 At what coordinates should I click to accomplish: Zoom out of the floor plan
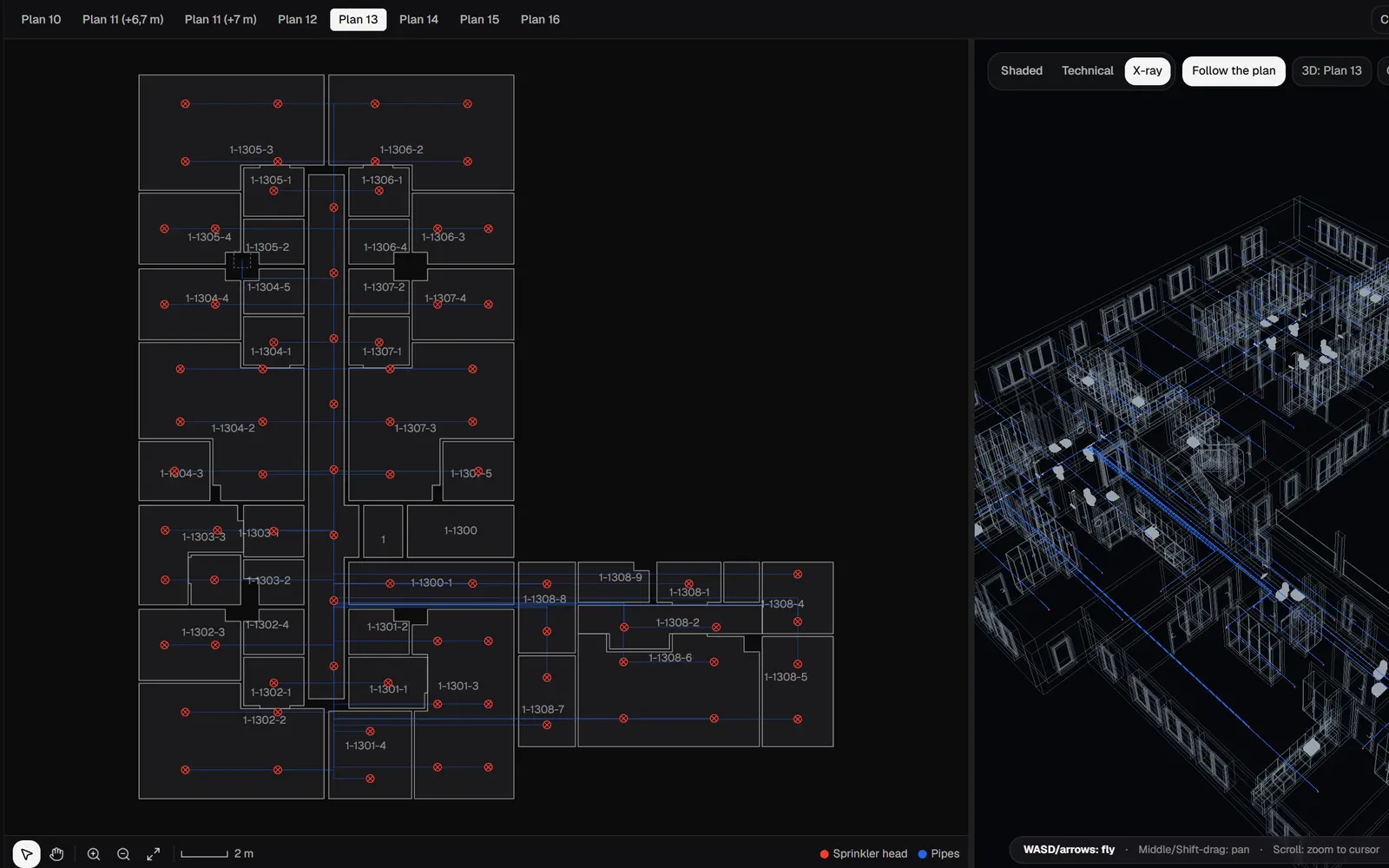pos(123,854)
